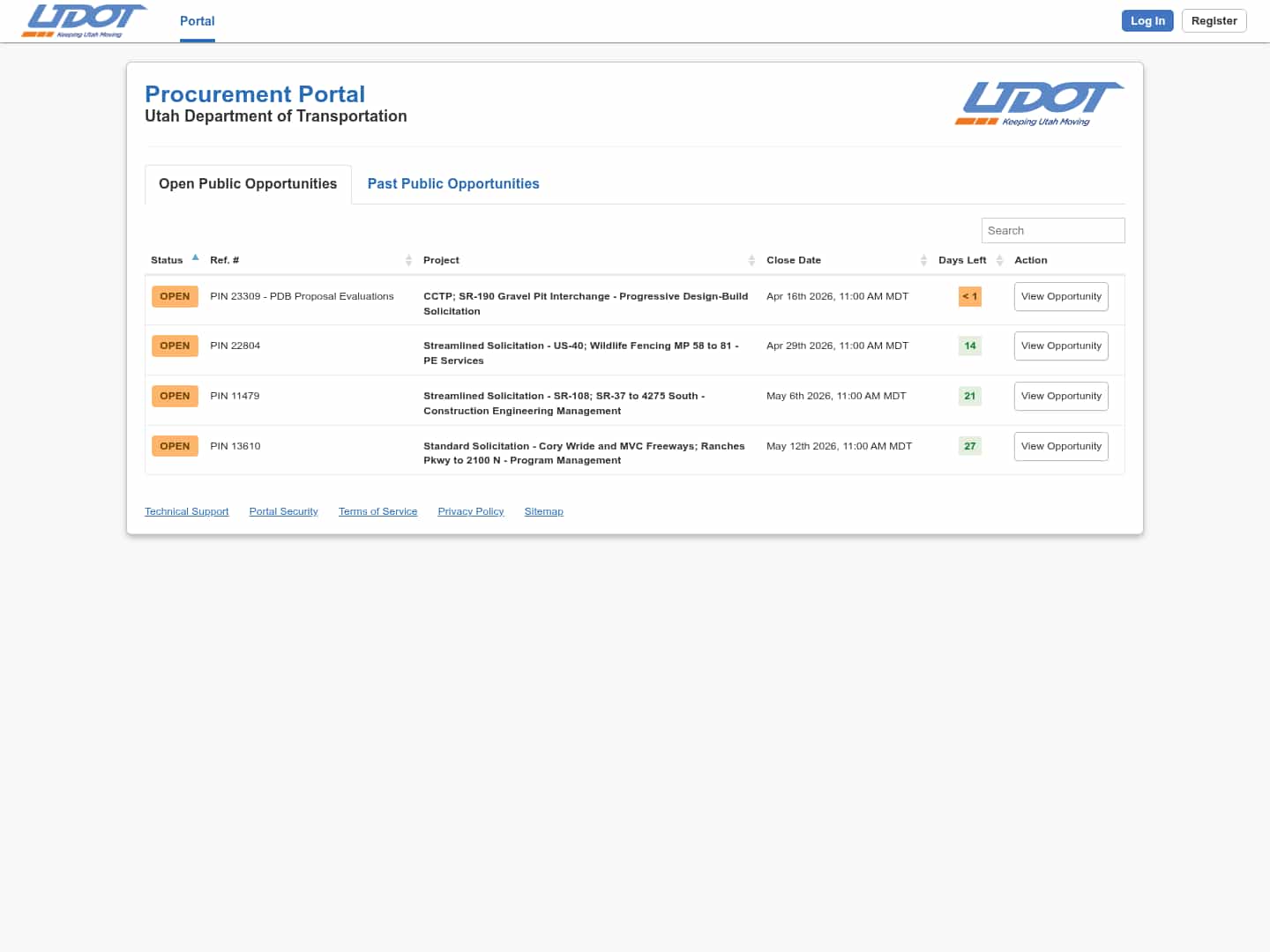
Task: Click the Register button
Action: 1214,21
